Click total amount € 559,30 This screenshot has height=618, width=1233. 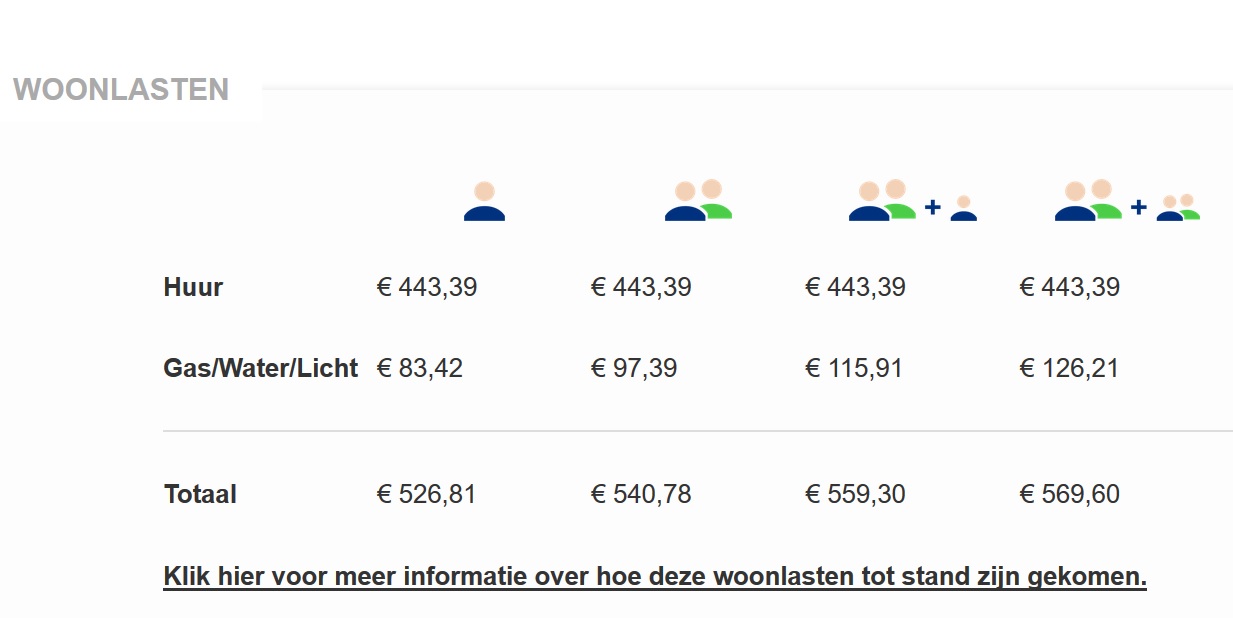click(x=855, y=494)
